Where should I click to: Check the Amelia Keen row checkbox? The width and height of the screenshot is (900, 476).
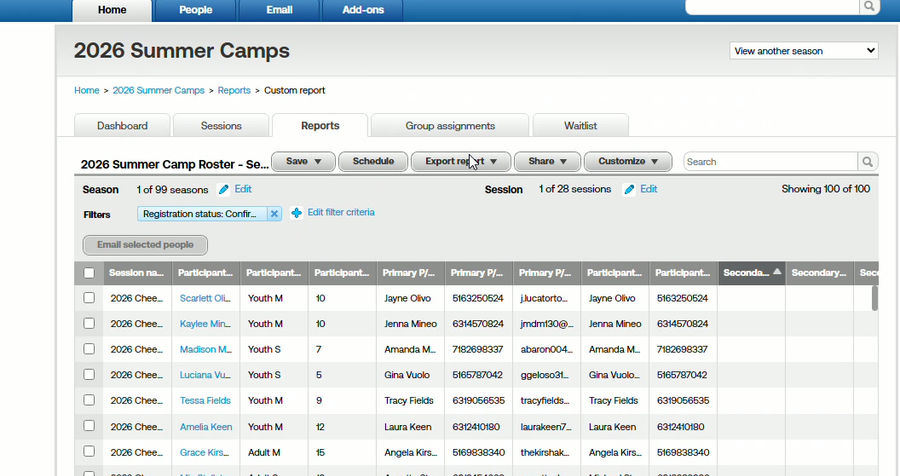click(x=89, y=425)
